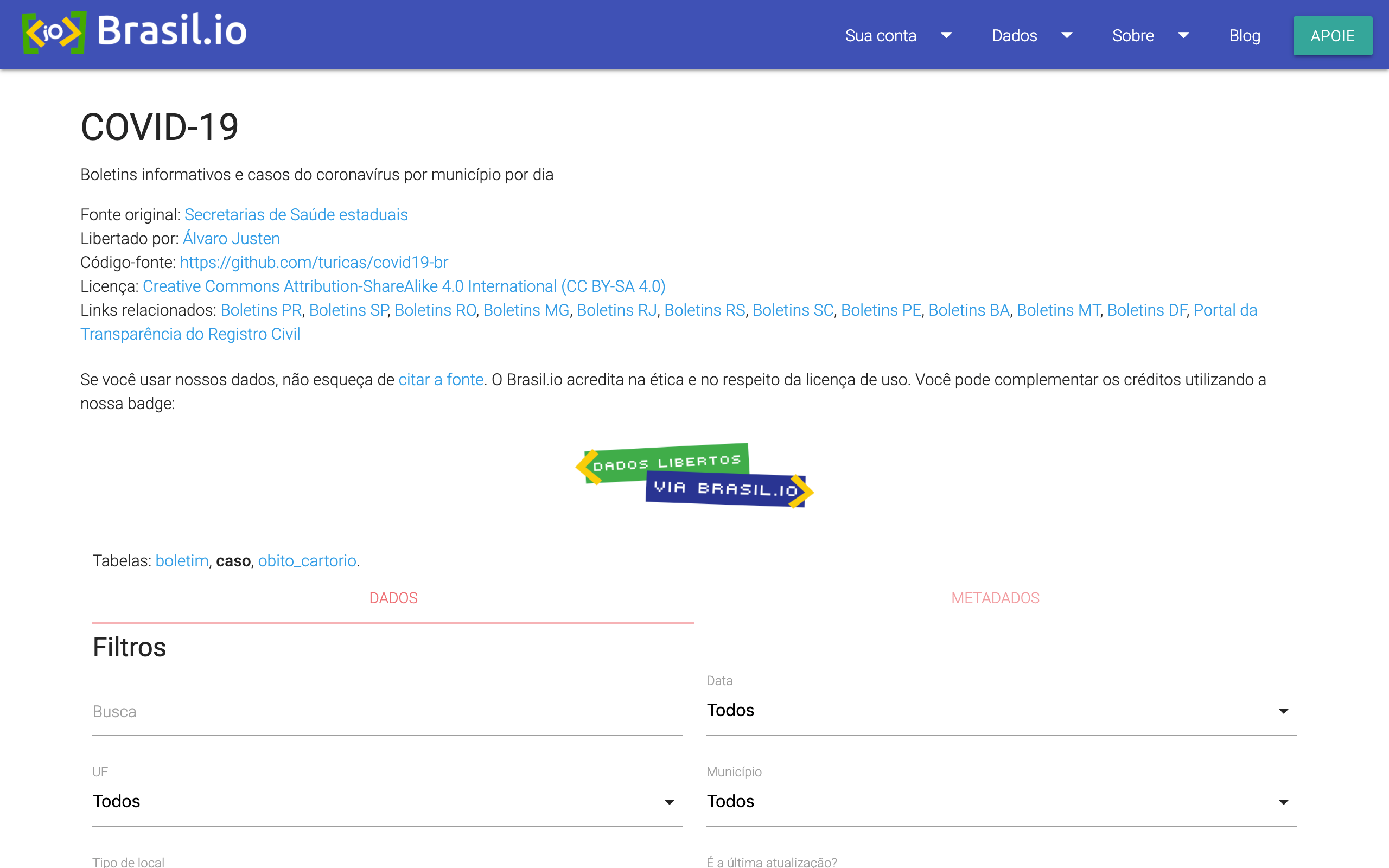Image resolution: width=1389 pixels, height=868 pixels.
Task: Open the Sobre menu
Action: coord(1133,36)
